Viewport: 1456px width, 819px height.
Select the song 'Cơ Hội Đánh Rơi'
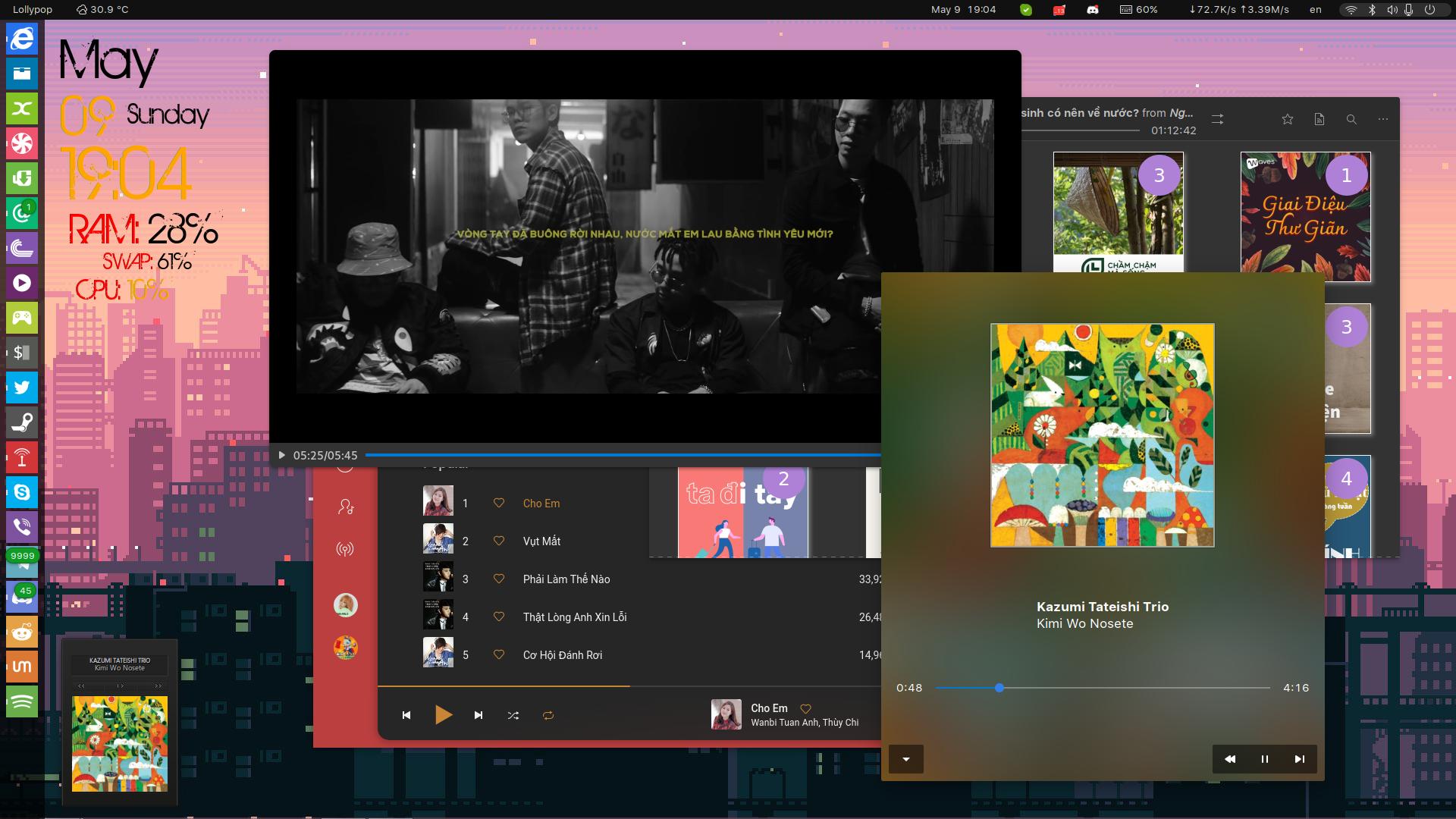tap(563, 654)
